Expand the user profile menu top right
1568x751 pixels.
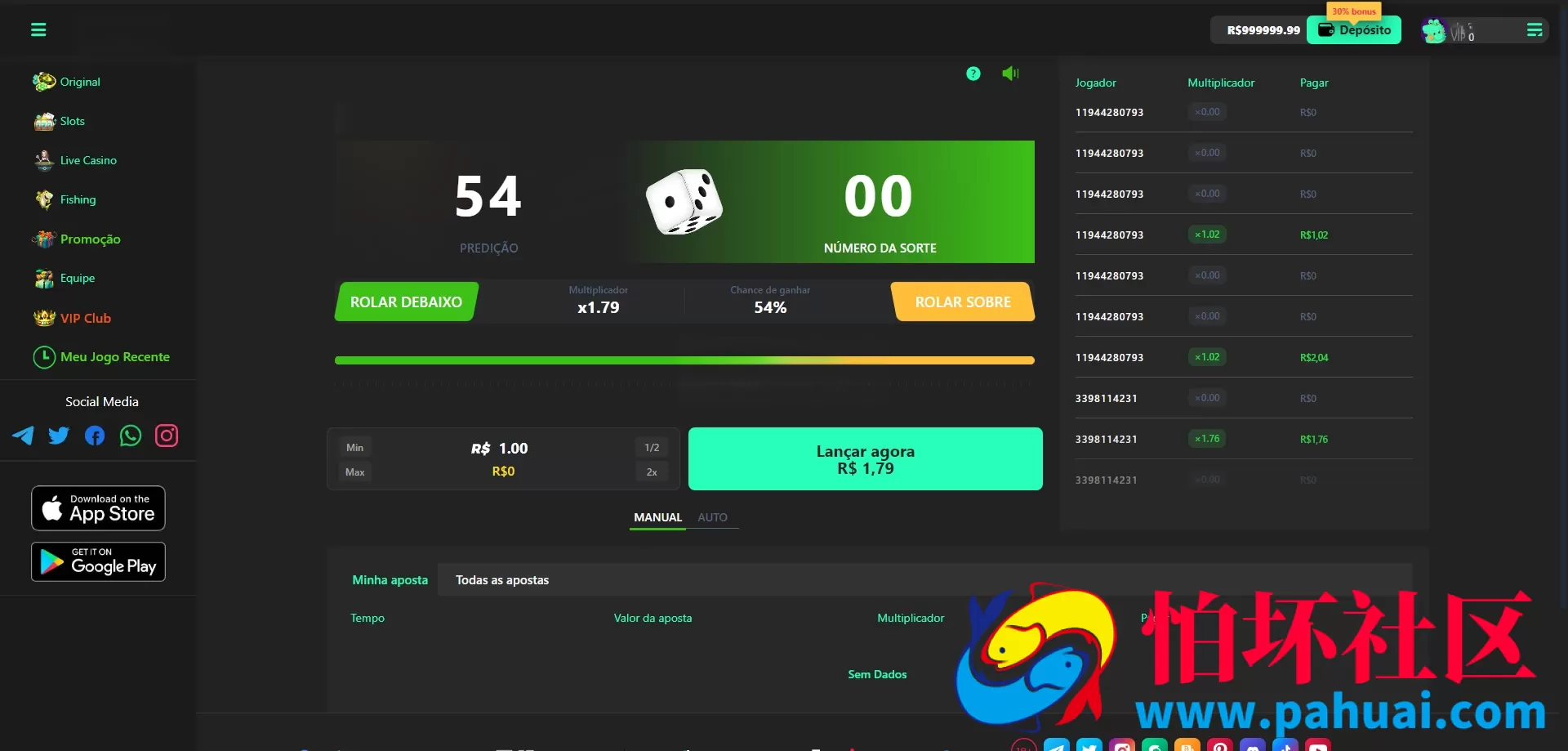click(1535, 30)
